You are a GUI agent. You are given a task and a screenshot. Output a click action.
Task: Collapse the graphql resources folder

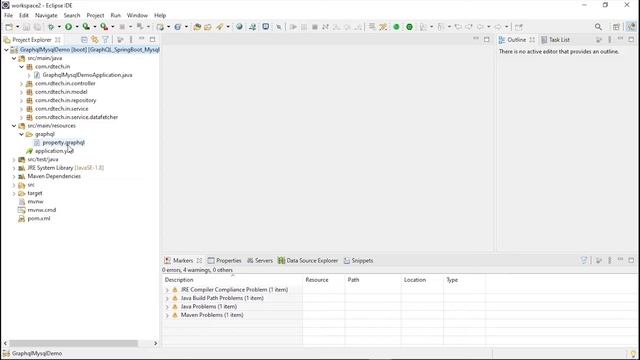pyautogui.click(x=21, y=134)
